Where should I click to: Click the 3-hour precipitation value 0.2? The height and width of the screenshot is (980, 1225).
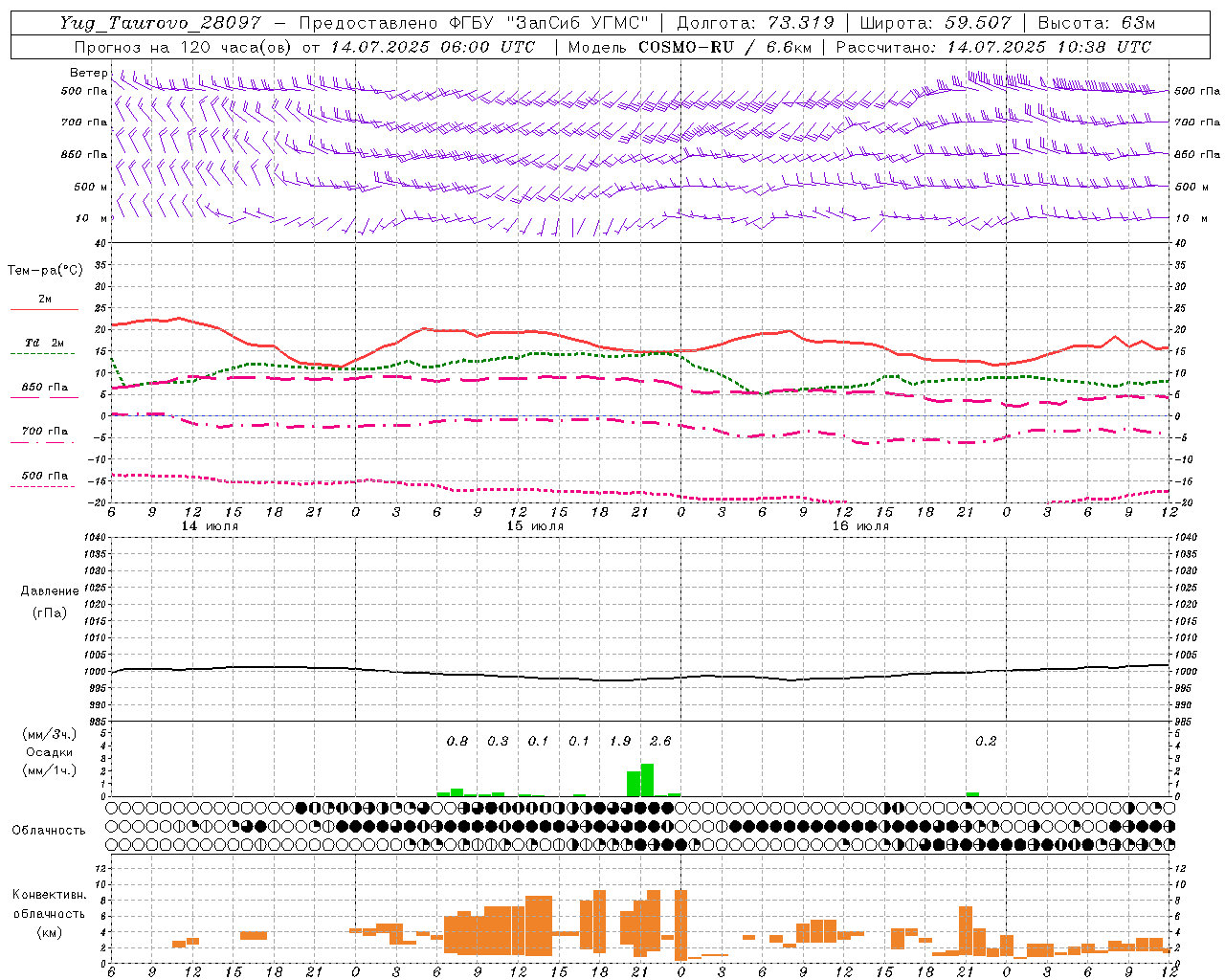(x=986, y=741)
